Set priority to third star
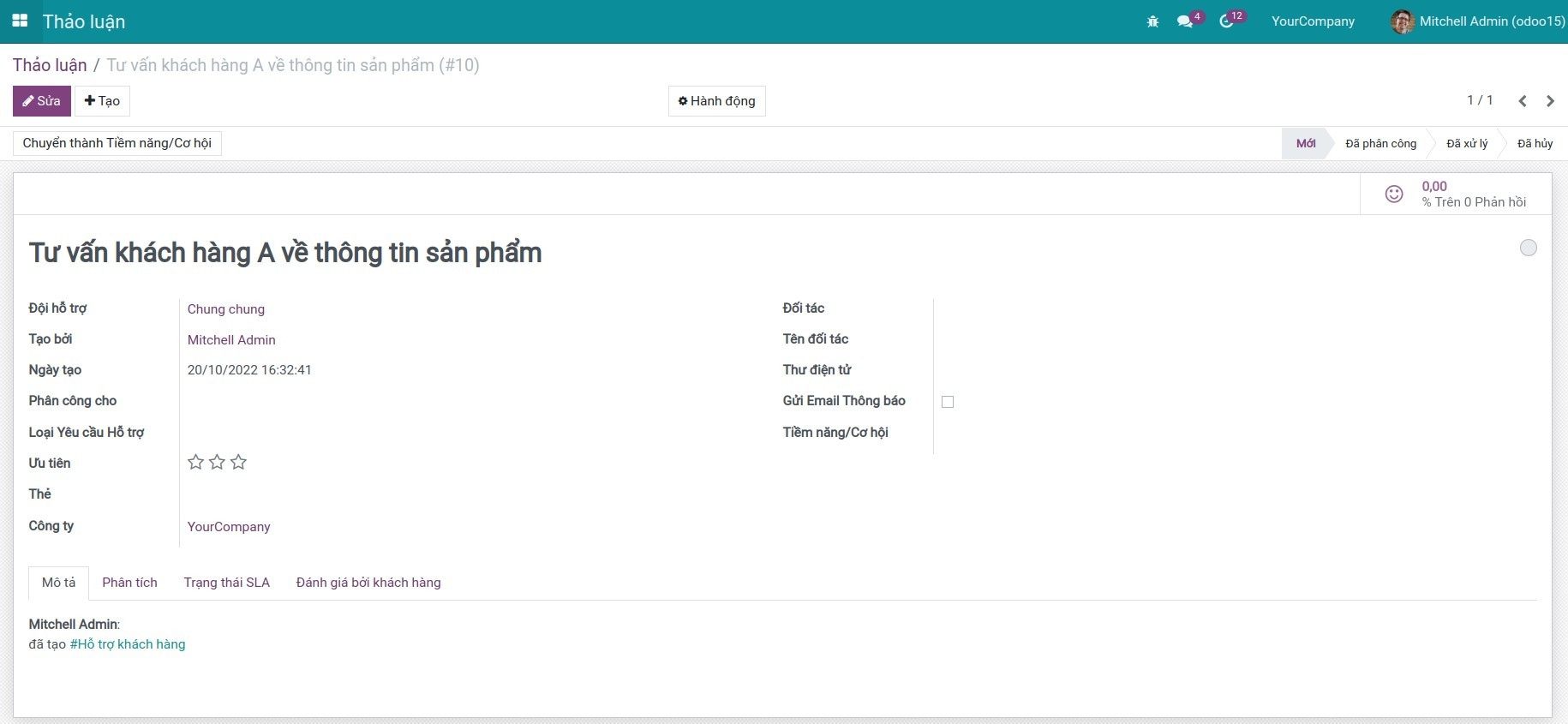Image resolution: width=1568 pixels, height=724 pixels. pyautogui.click(x=238, y=463)
